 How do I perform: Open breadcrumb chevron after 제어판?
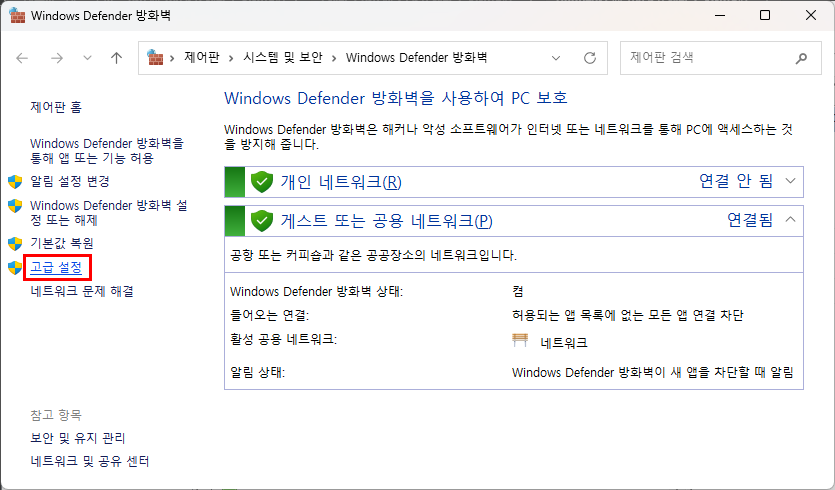231,58
